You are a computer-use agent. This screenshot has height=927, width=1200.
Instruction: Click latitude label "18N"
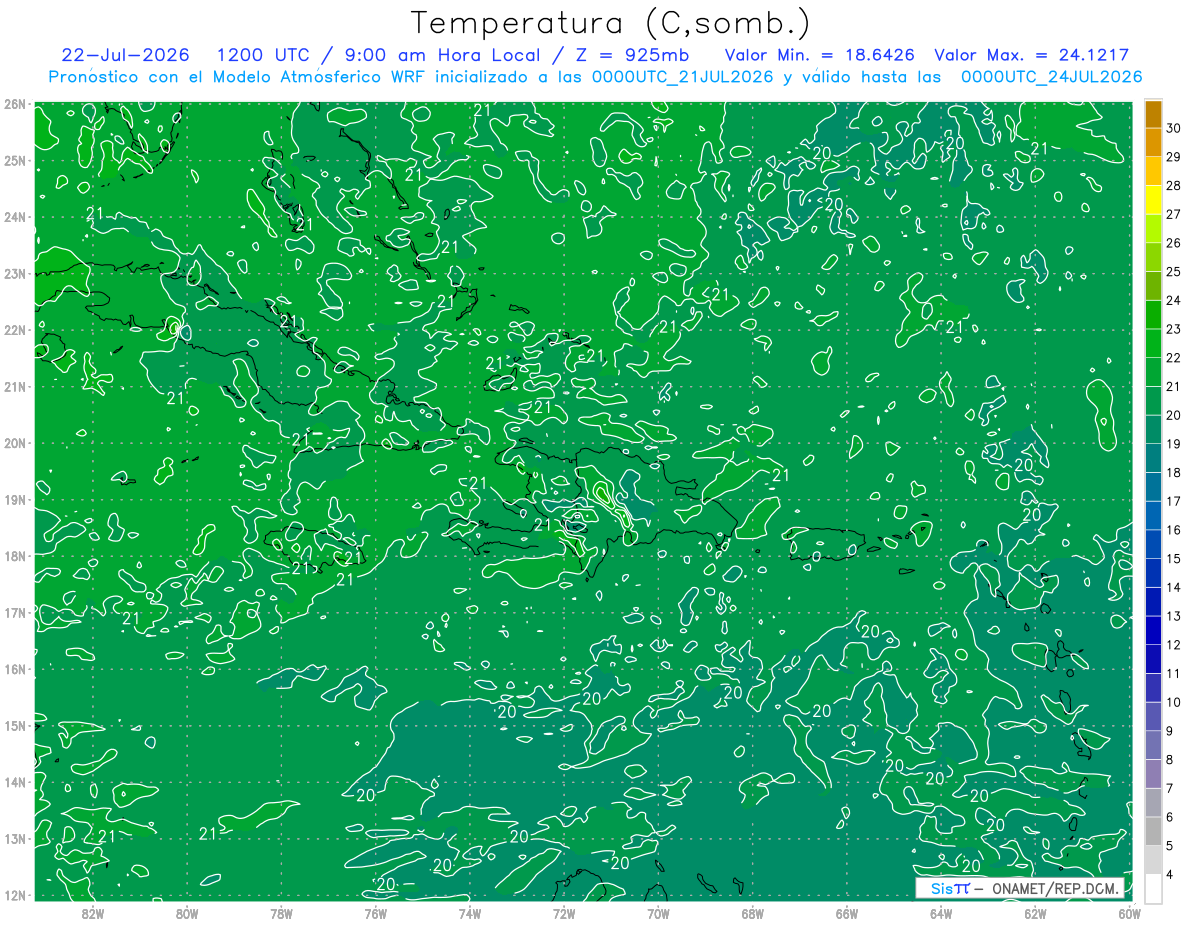coord(14,556)
